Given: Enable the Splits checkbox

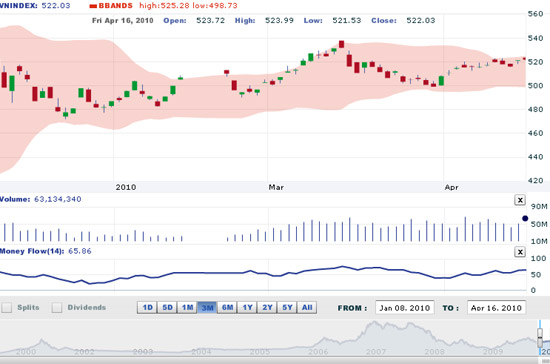Looking at the screenshot, I should [7, 308].
